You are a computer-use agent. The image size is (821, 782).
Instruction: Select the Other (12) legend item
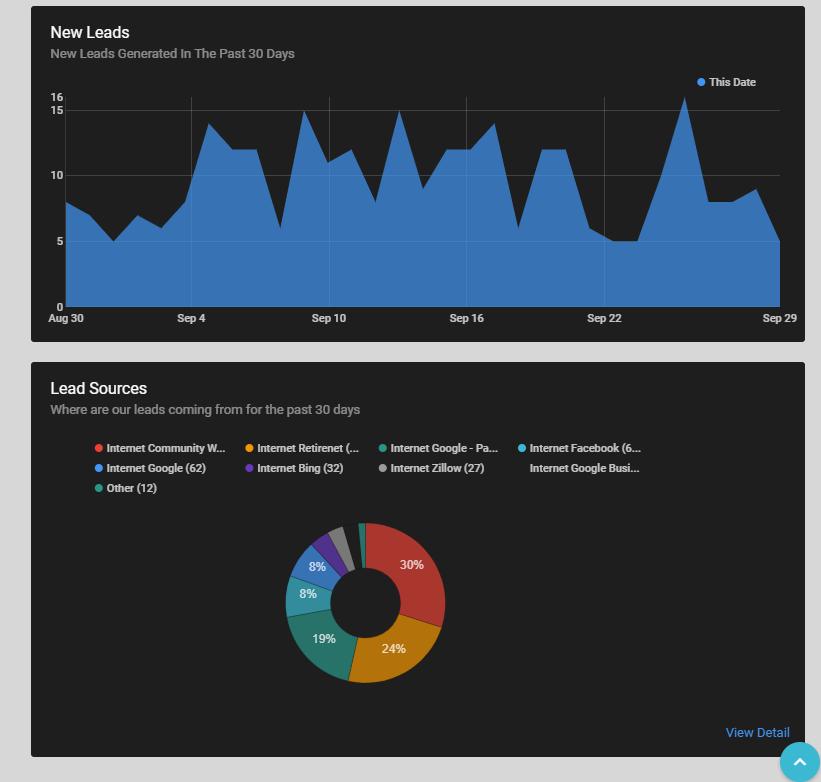tap(126, 488)
